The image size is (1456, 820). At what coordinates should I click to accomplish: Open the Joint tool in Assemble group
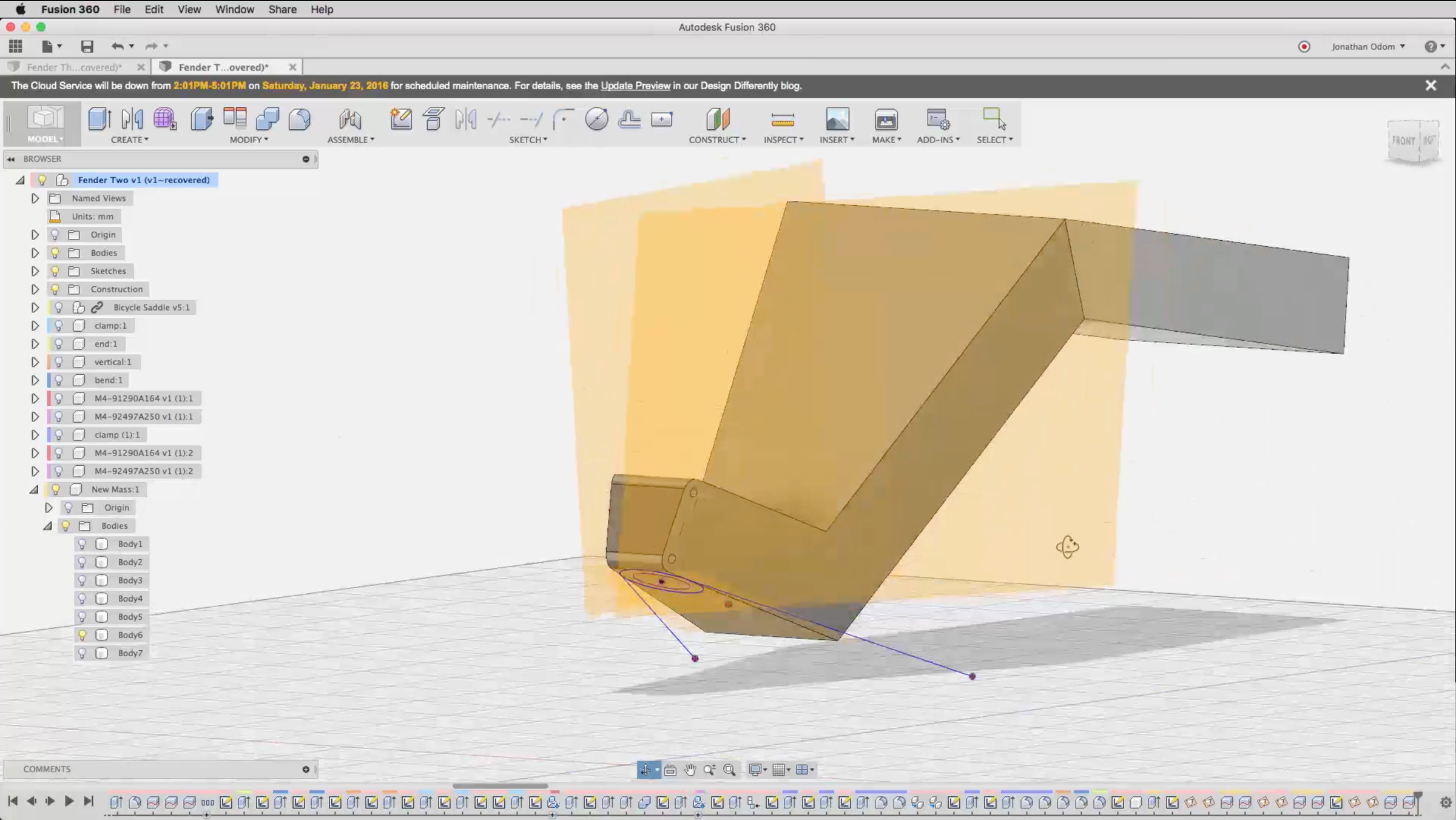tap(350, 119)
